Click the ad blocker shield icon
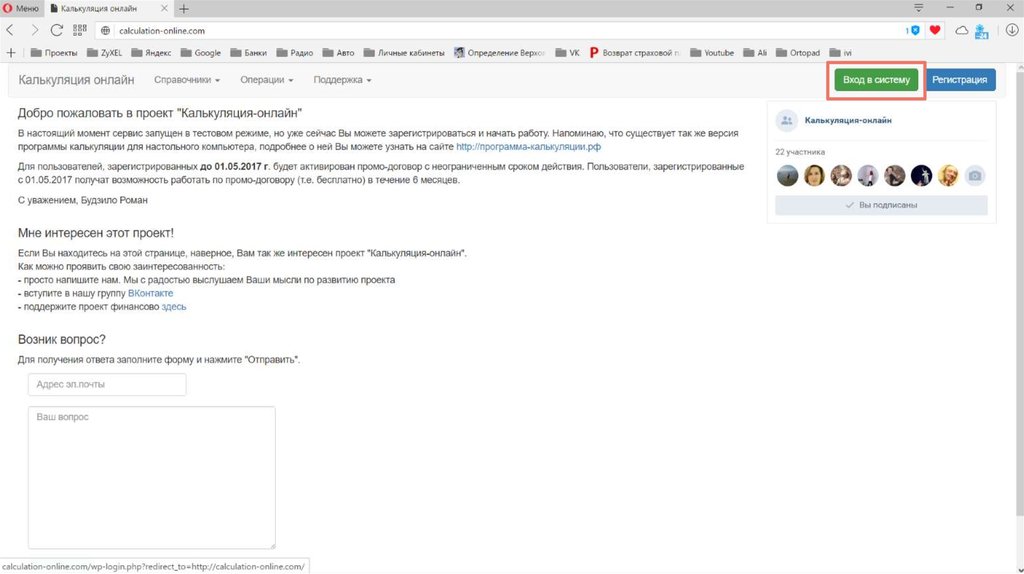This screenshot has height=574, width=1024. [x=913, y=30]
